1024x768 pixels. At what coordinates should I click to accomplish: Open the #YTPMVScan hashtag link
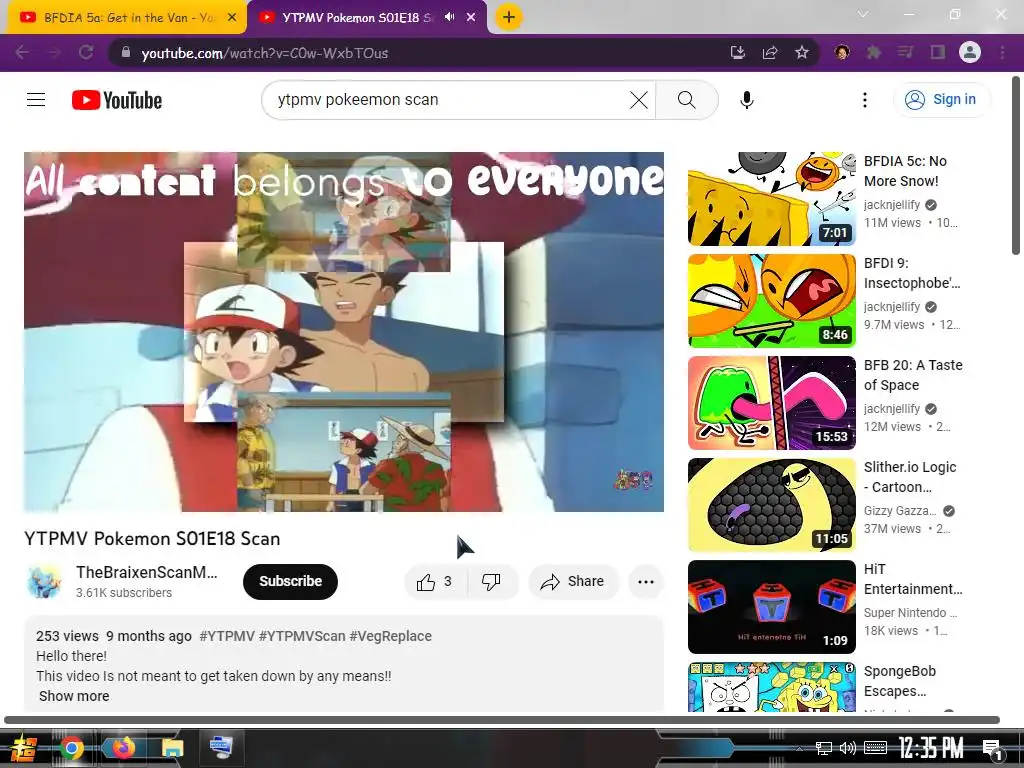pos(302,636)
